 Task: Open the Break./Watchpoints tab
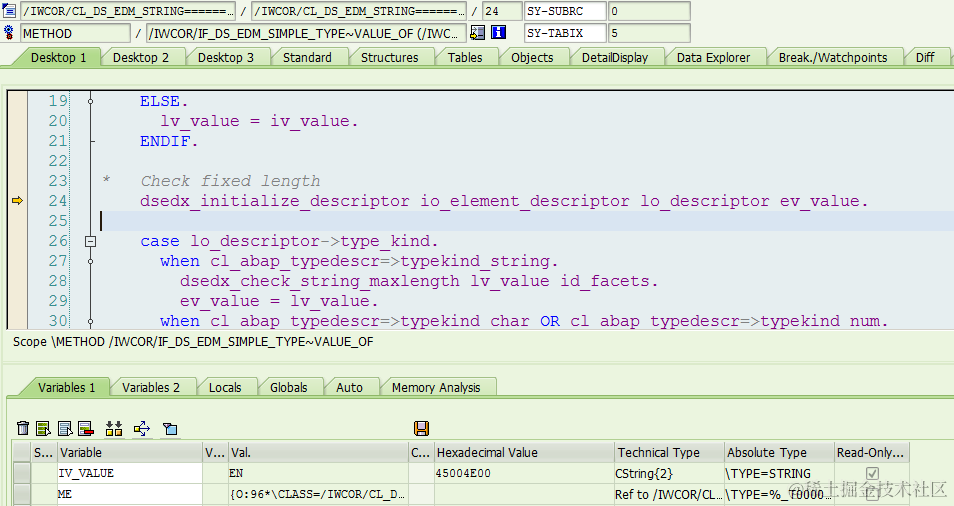[x=833, y=58]
